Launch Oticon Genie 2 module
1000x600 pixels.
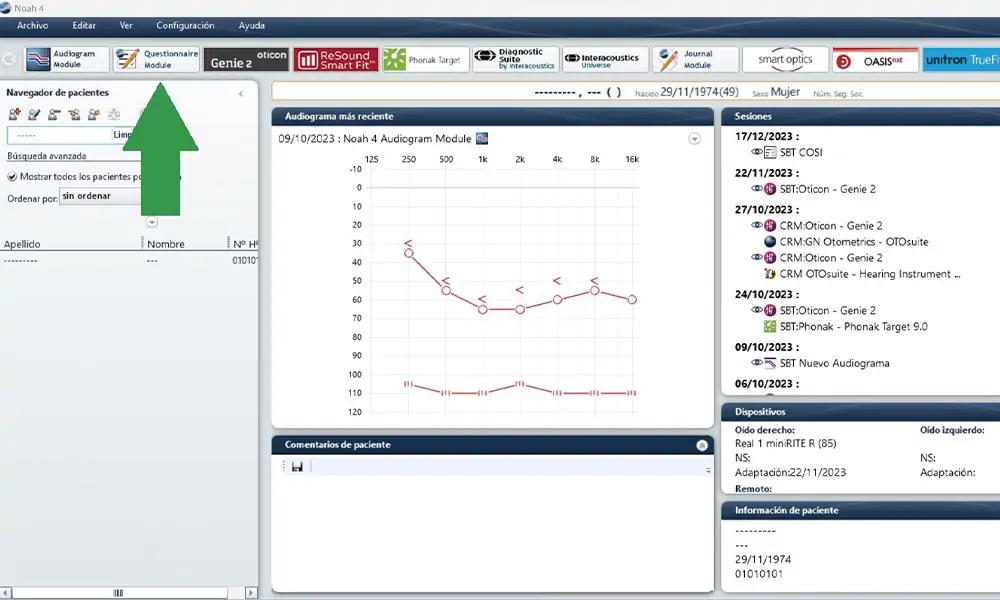tap(246, 59)
